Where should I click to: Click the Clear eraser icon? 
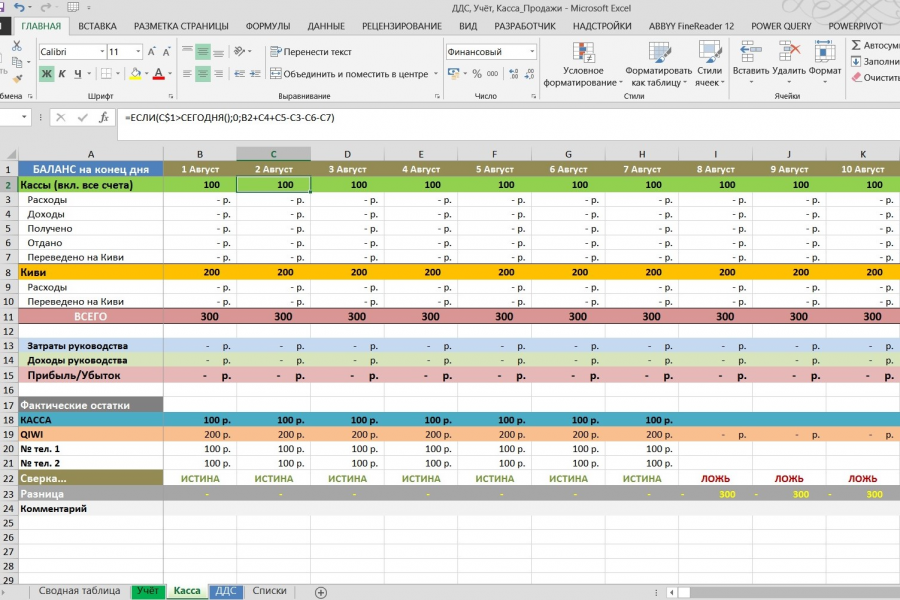point(856,77)
